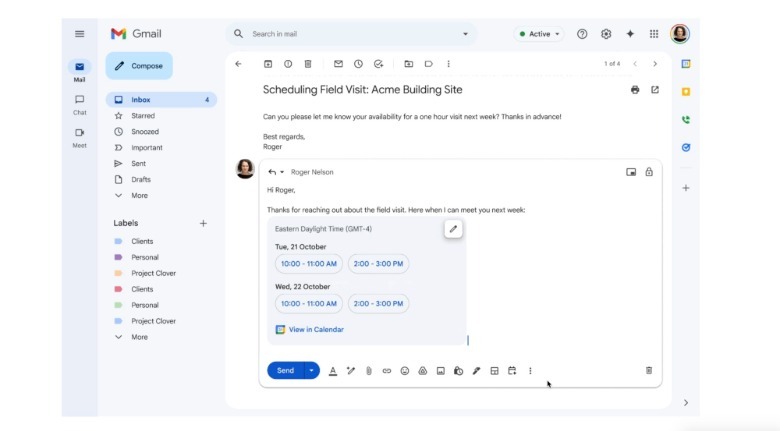Click the Search in mail field

pos(351,34)
